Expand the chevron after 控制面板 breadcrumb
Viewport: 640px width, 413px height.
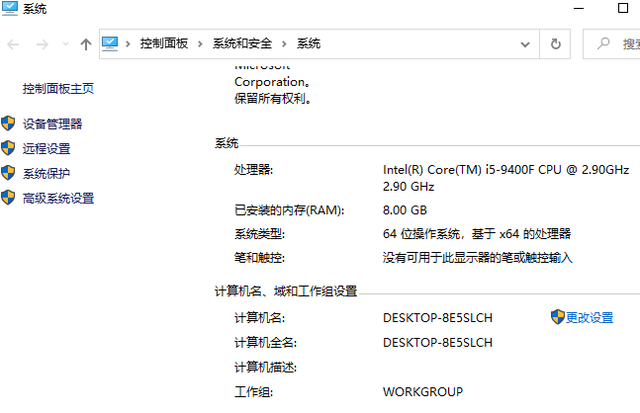click(x=201, y=44)
